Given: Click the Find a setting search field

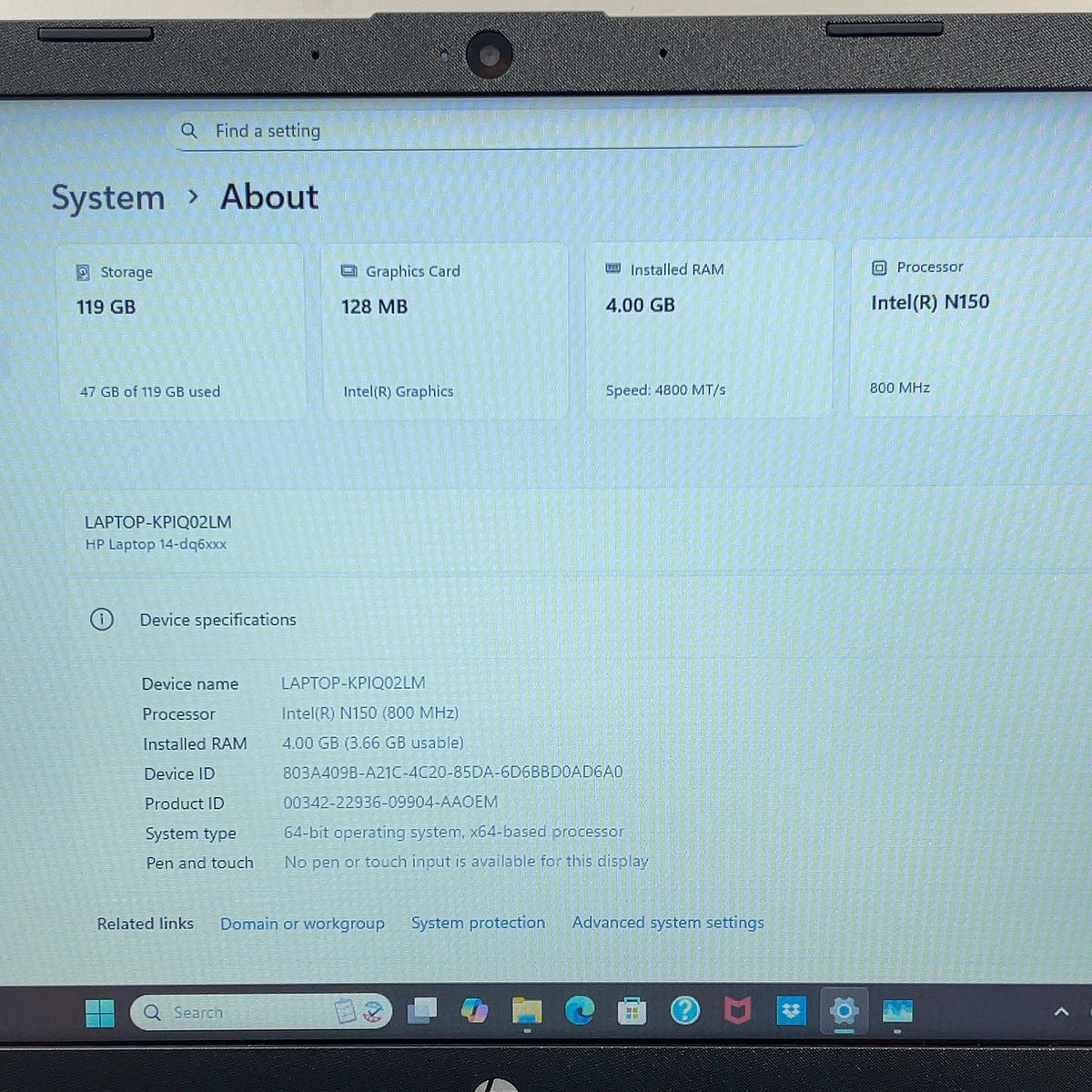Looking at the screenshot, I should [x=490, y=130].
